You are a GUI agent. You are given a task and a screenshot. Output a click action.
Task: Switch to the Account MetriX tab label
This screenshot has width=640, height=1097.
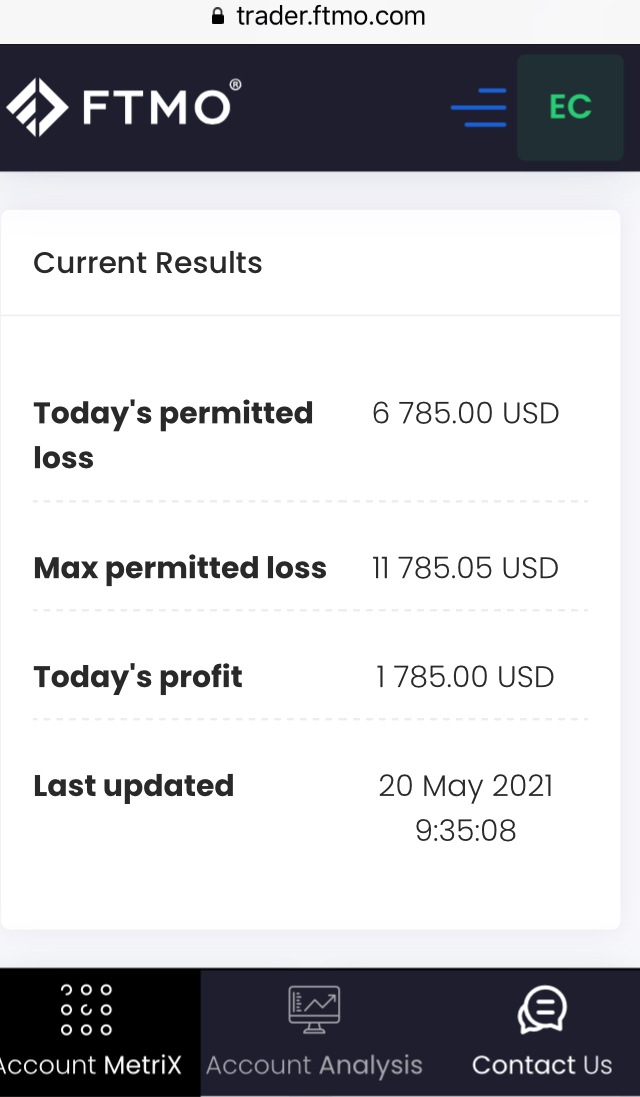point(90,1065)
